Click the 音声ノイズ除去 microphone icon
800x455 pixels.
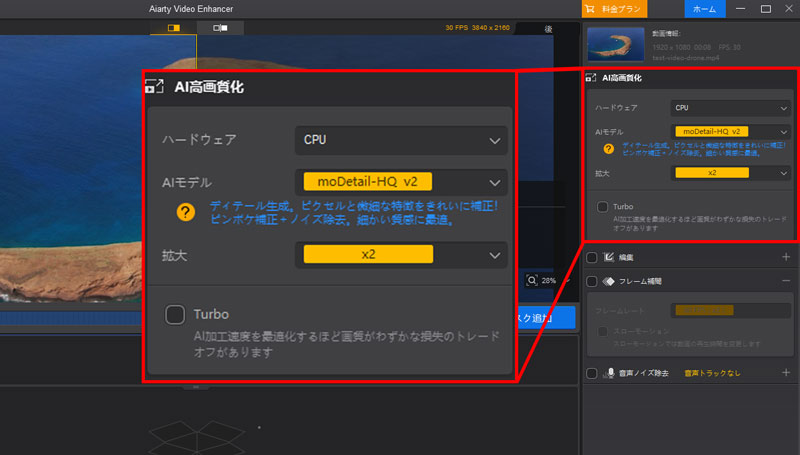click(609, 373)
